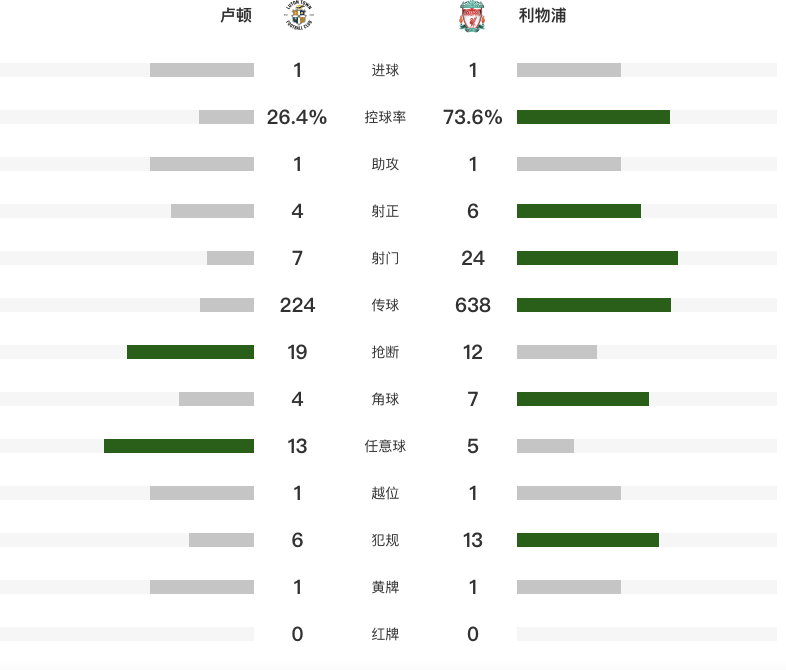
Task: Open the 利物浦 team name link
Action: pos(542,16)
